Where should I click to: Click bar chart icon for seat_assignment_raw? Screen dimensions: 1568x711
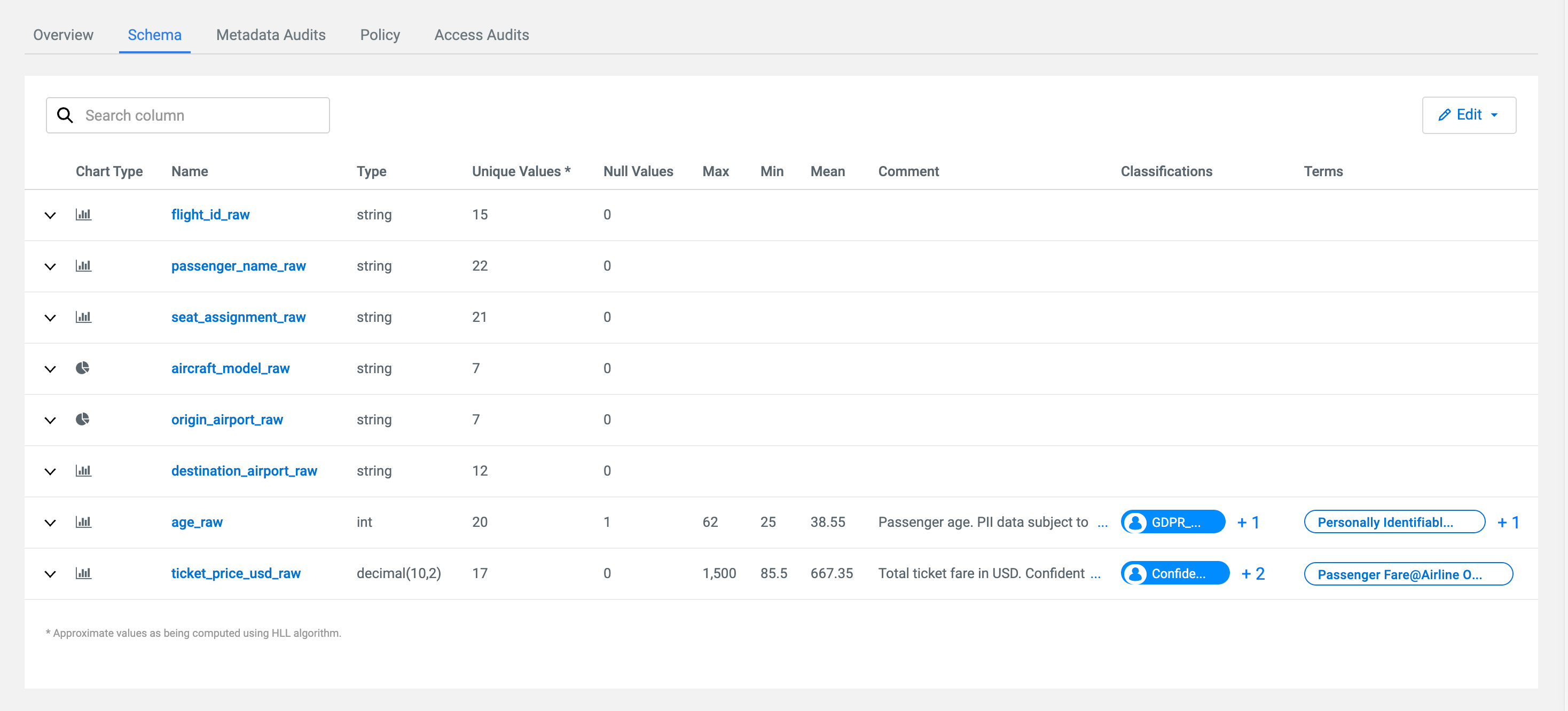[83, 317]
